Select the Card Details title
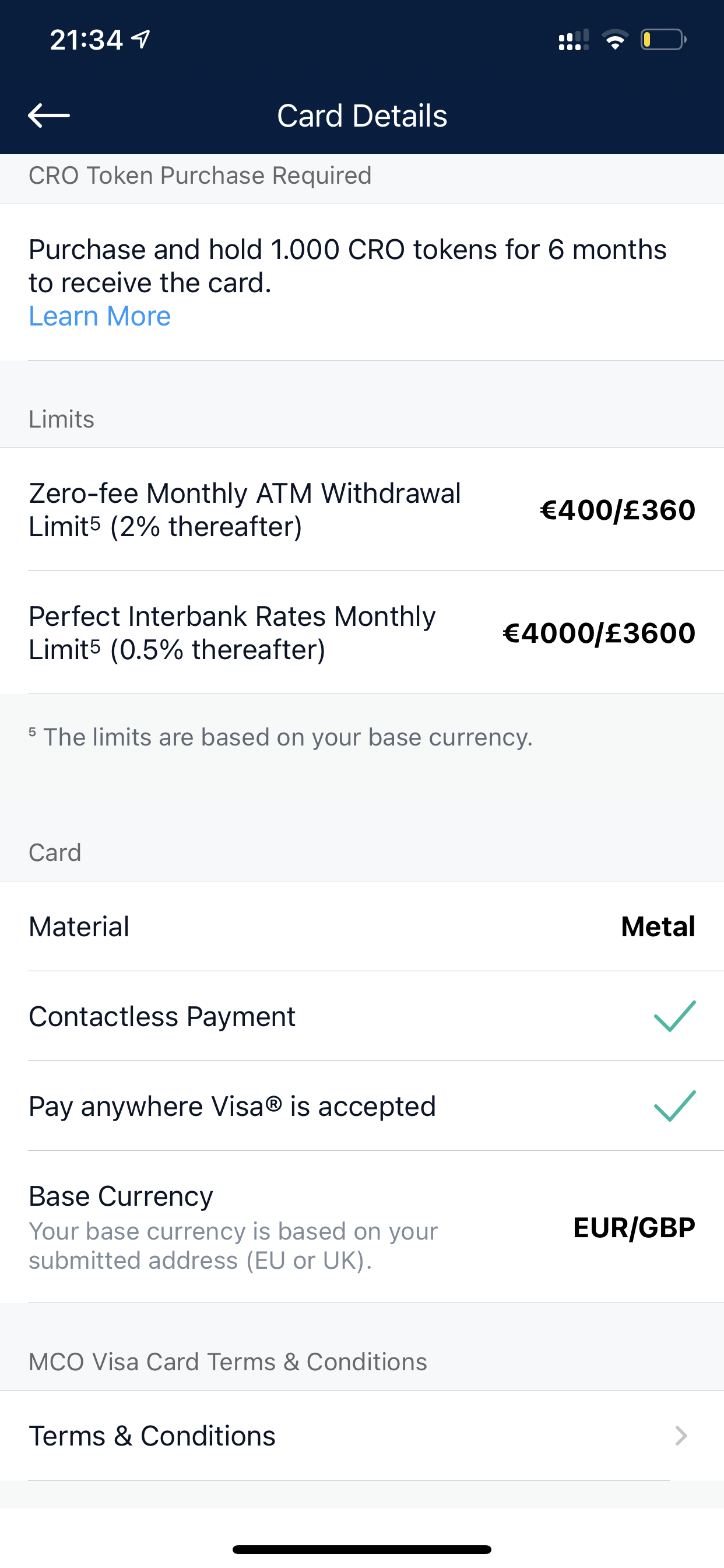 click(362, 115)
